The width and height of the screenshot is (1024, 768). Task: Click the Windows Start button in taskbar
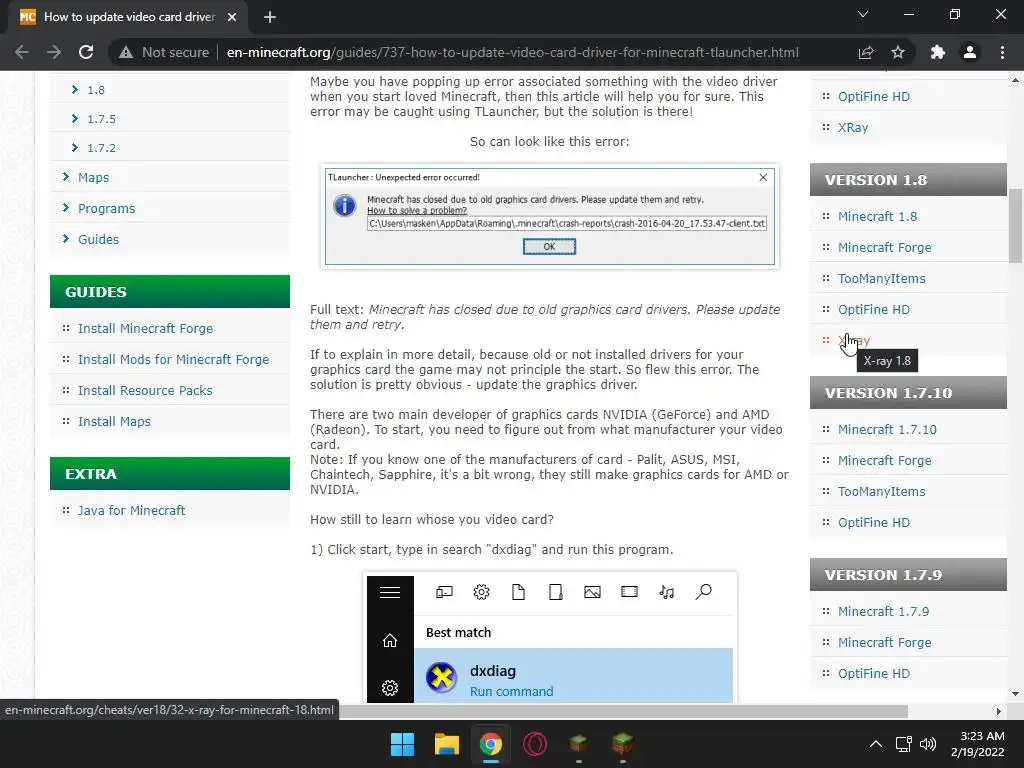tap(402, 744)
